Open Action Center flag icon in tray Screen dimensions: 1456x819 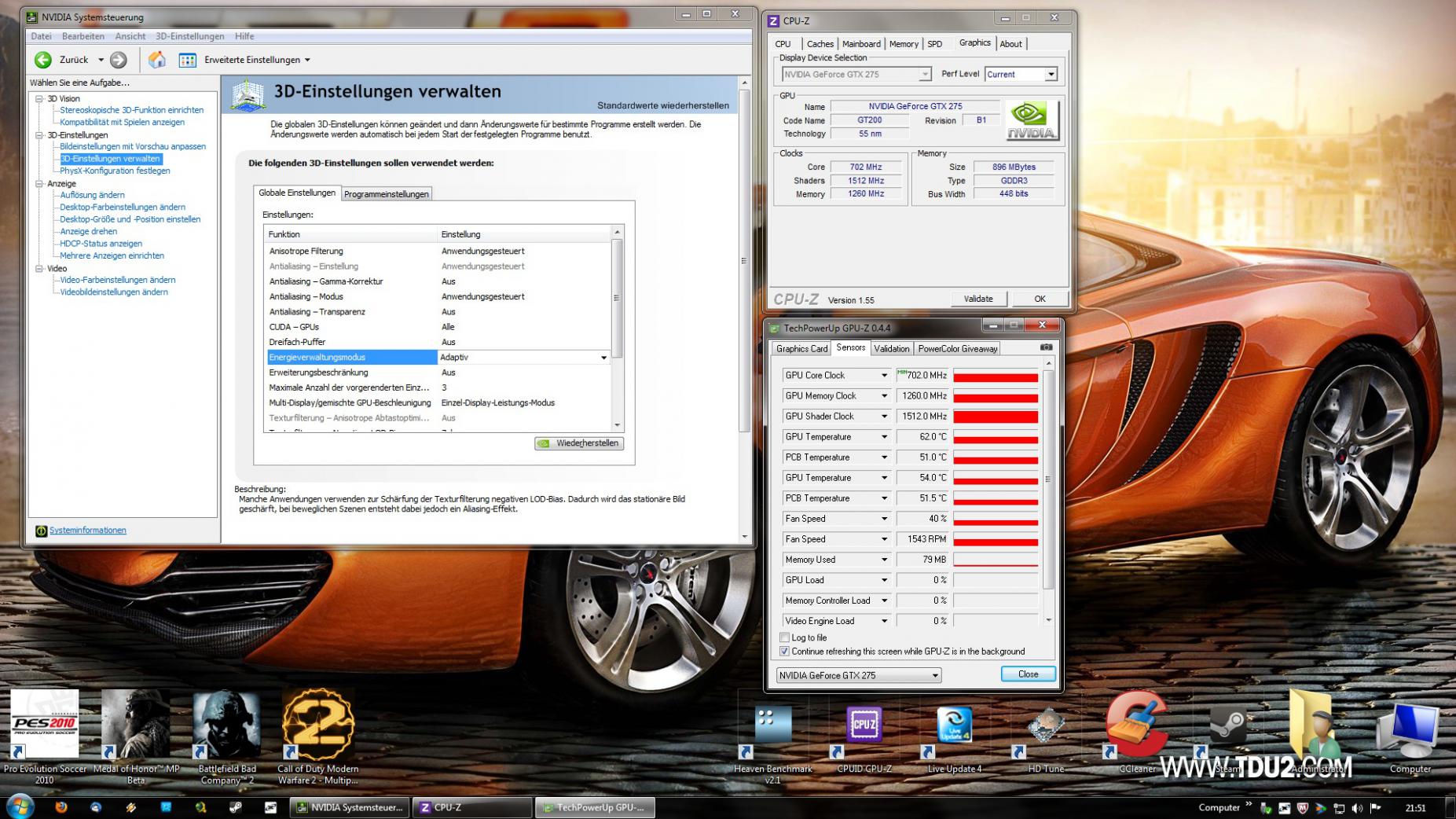point(1375,808)
